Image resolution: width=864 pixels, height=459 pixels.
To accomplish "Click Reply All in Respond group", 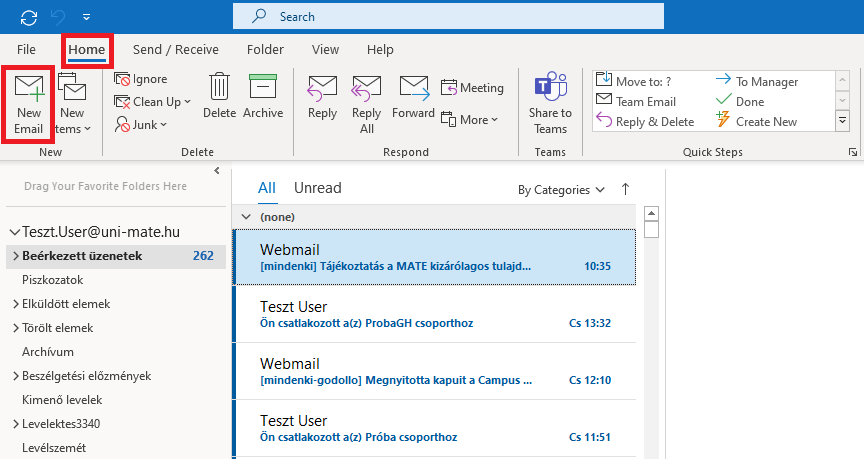I will point(366,105).
